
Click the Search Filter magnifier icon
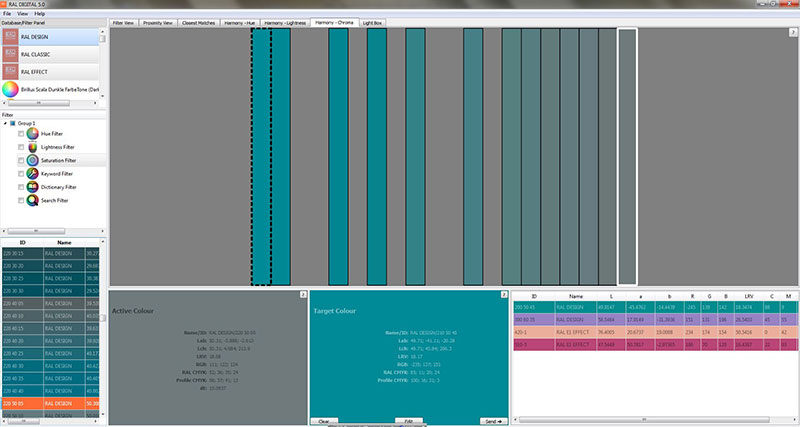[x=33, y=200]
